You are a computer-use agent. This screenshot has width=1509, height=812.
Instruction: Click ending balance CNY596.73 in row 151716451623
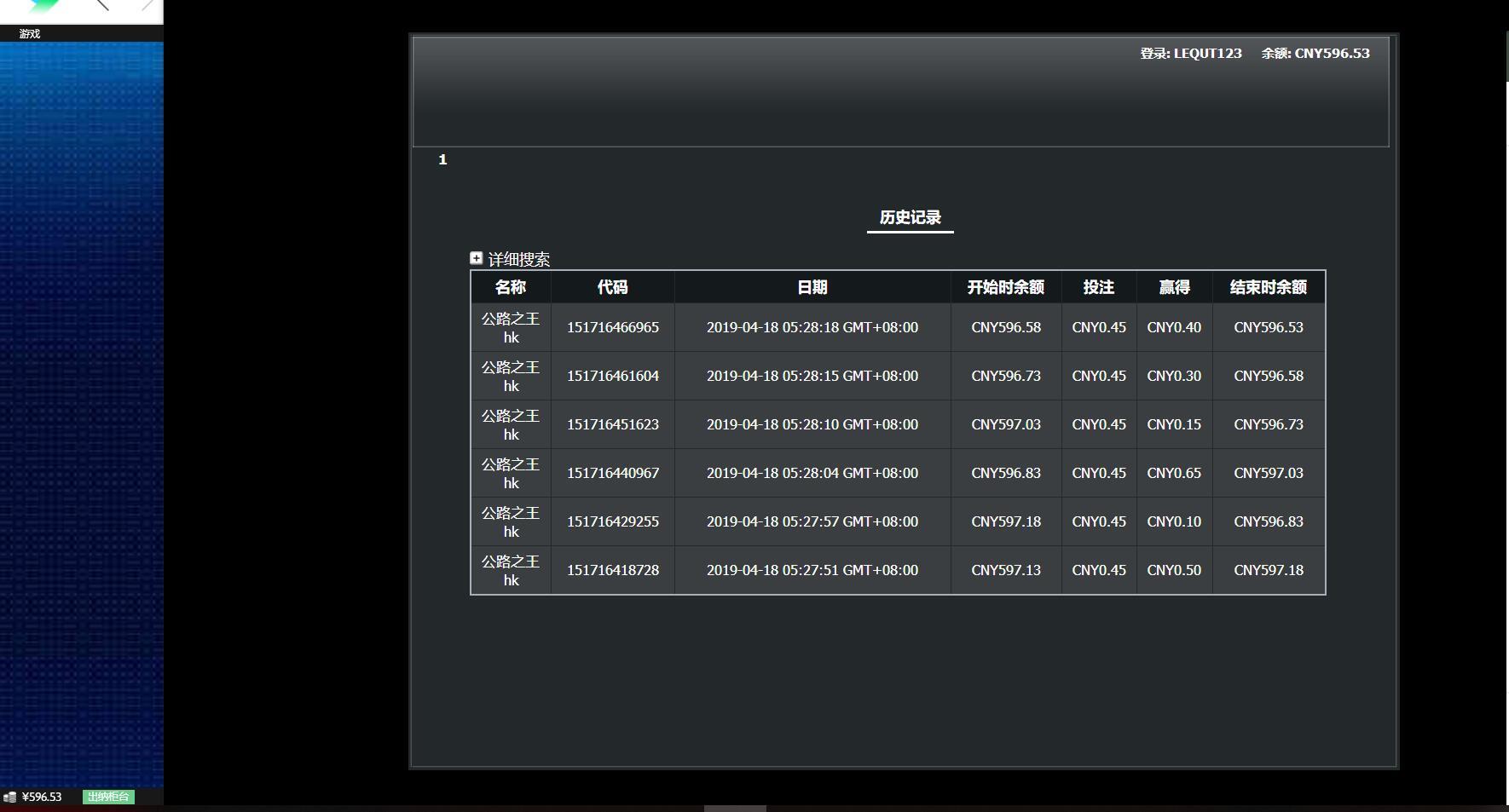click(x=1269, y=424)
